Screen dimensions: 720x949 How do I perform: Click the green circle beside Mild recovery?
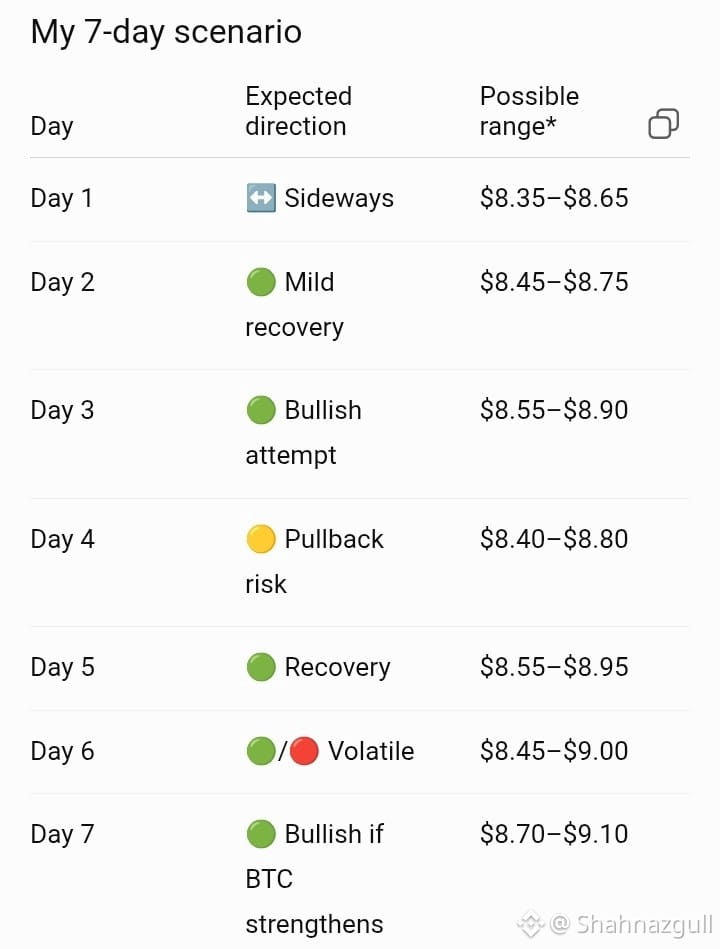pos(261,282)
